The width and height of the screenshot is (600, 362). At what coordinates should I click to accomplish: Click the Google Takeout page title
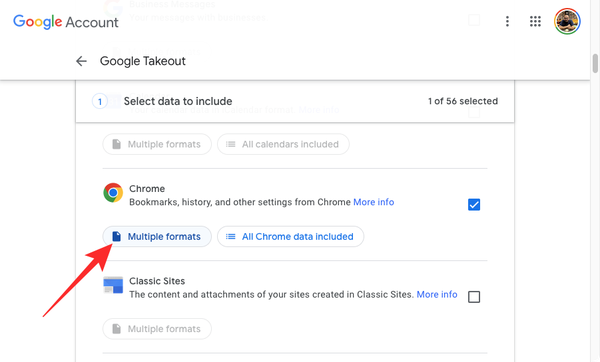[143, 61]
